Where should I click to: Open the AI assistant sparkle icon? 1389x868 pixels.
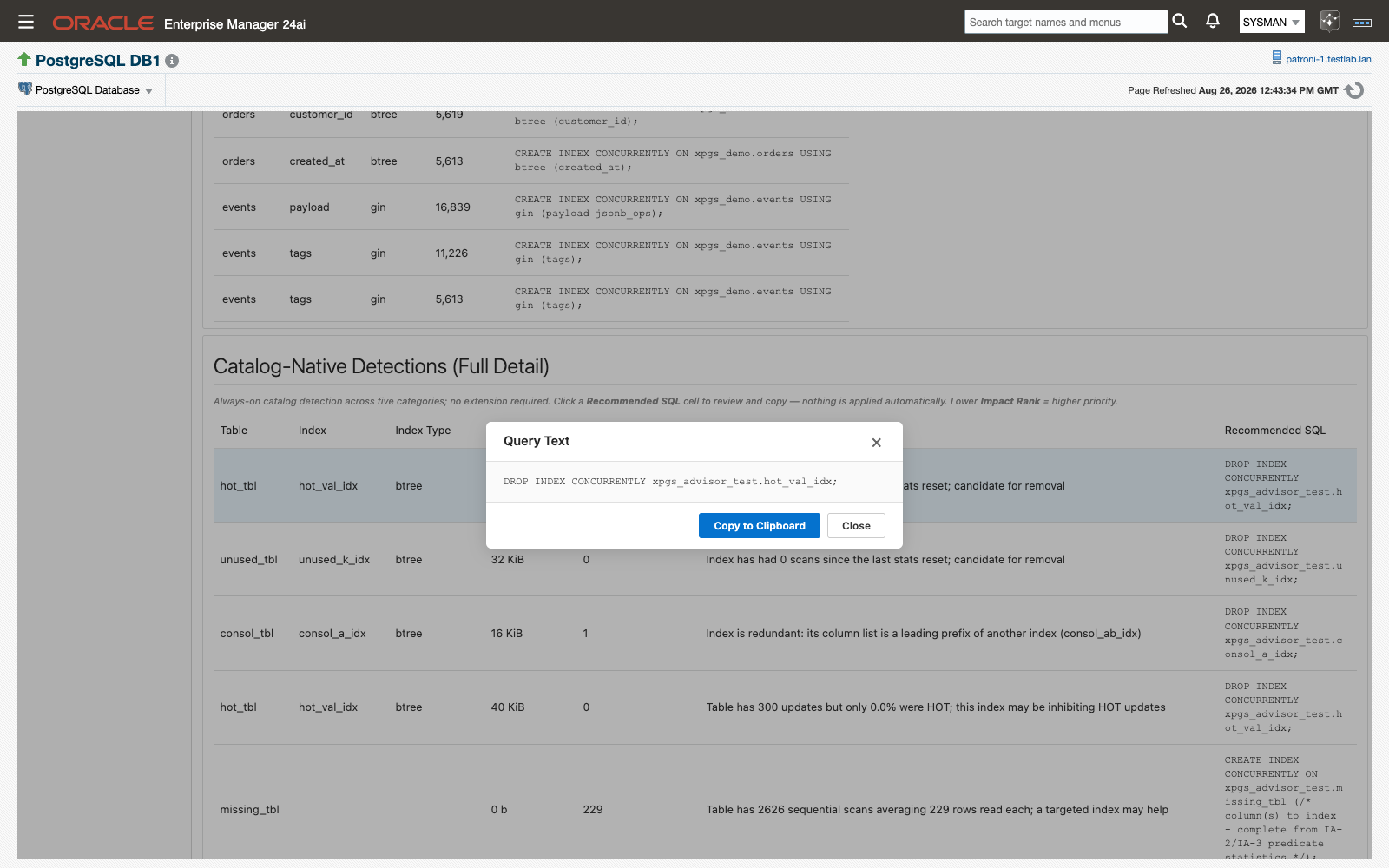click(x=1329, y=22)
